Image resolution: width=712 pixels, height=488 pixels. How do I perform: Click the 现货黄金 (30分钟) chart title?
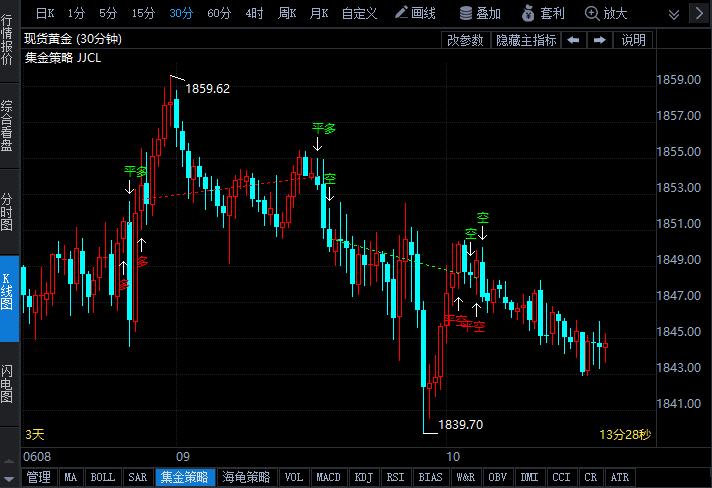pyautogui.click(x=73, y=39)
